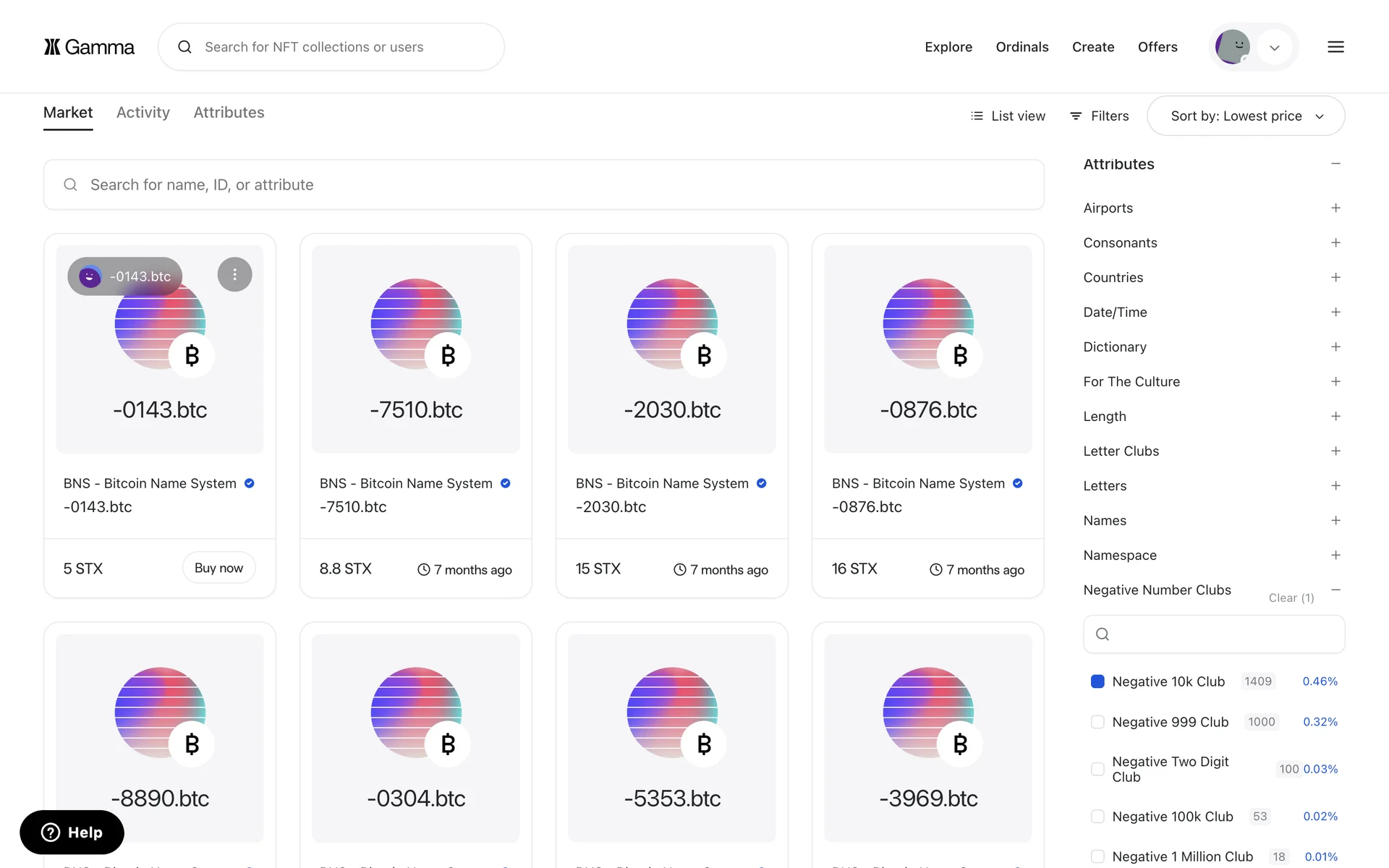The width and height of the screenshot is (1389, 868).
Task: Switch to List view
Action: point(1008,116)
